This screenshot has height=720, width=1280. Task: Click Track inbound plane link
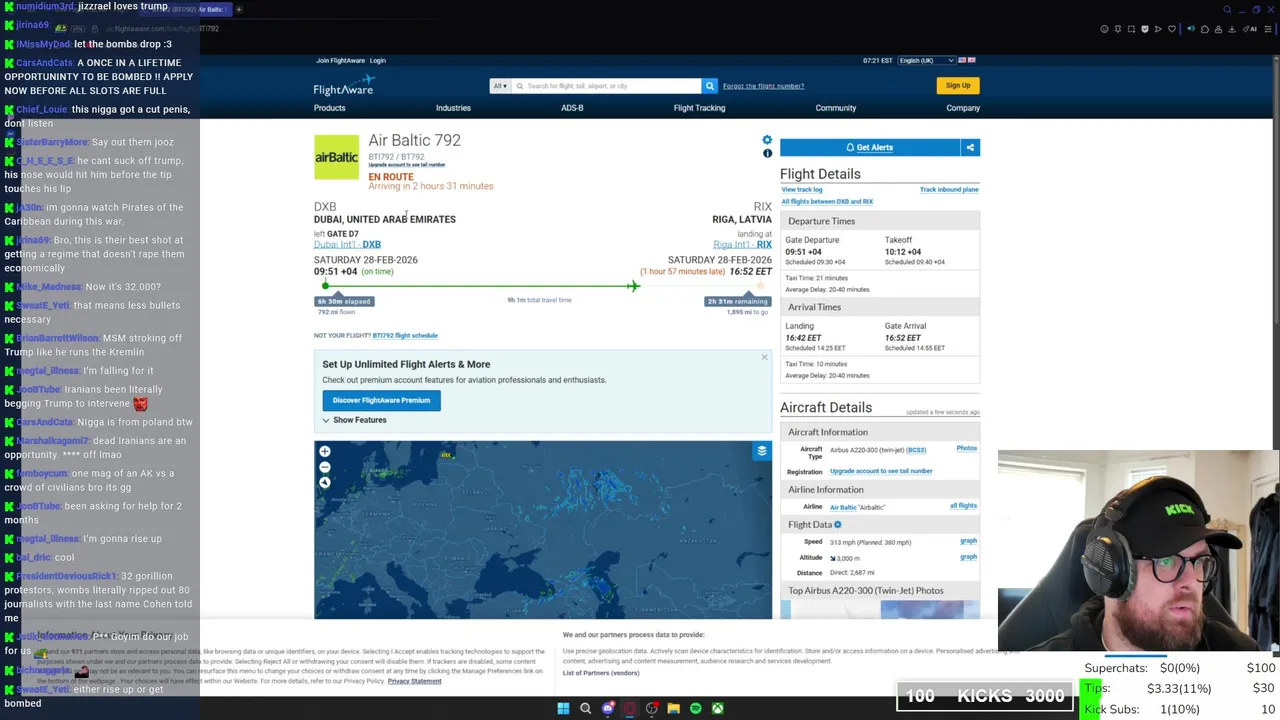coord(949,189)
